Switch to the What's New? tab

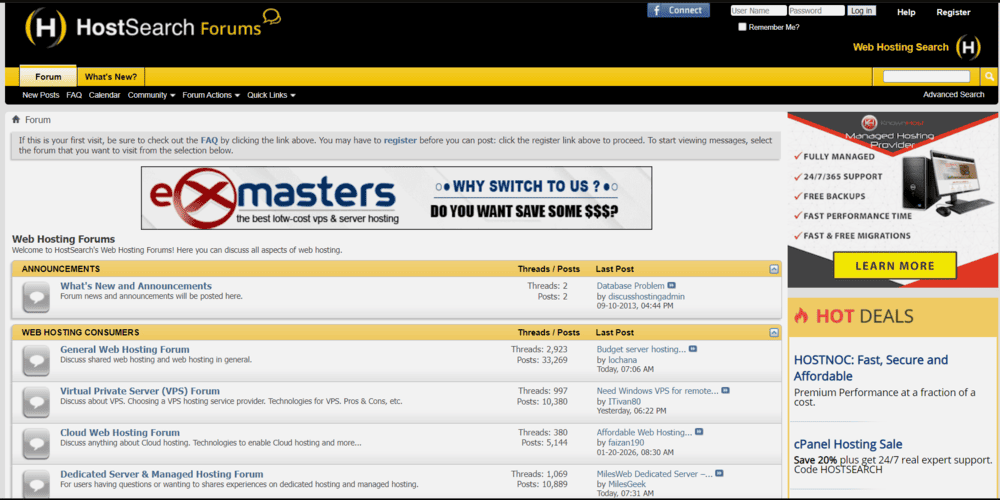pyautogui.click(x=111, y=77)
